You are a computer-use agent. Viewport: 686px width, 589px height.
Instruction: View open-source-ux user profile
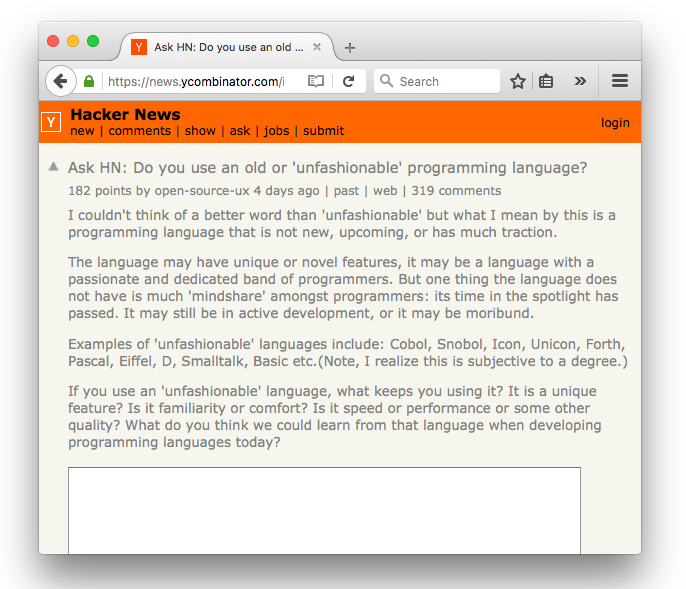202,191
